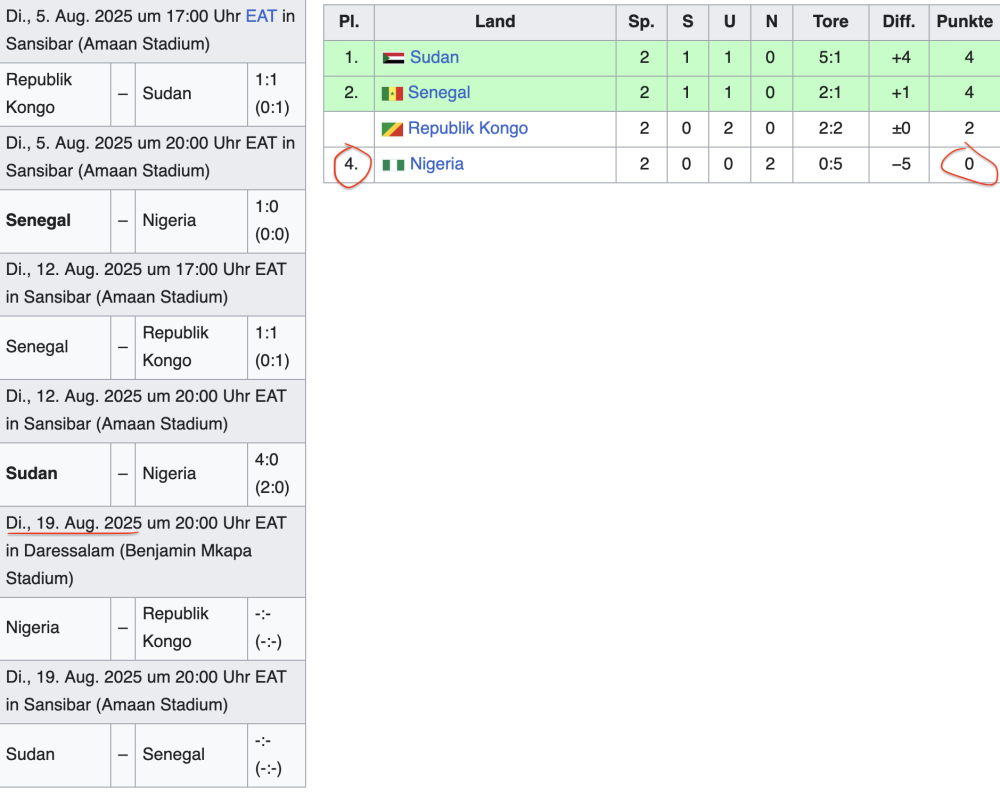Click the Senegal flag icon
This screenshot has height=793, width=1000.
tap(392, 93)
